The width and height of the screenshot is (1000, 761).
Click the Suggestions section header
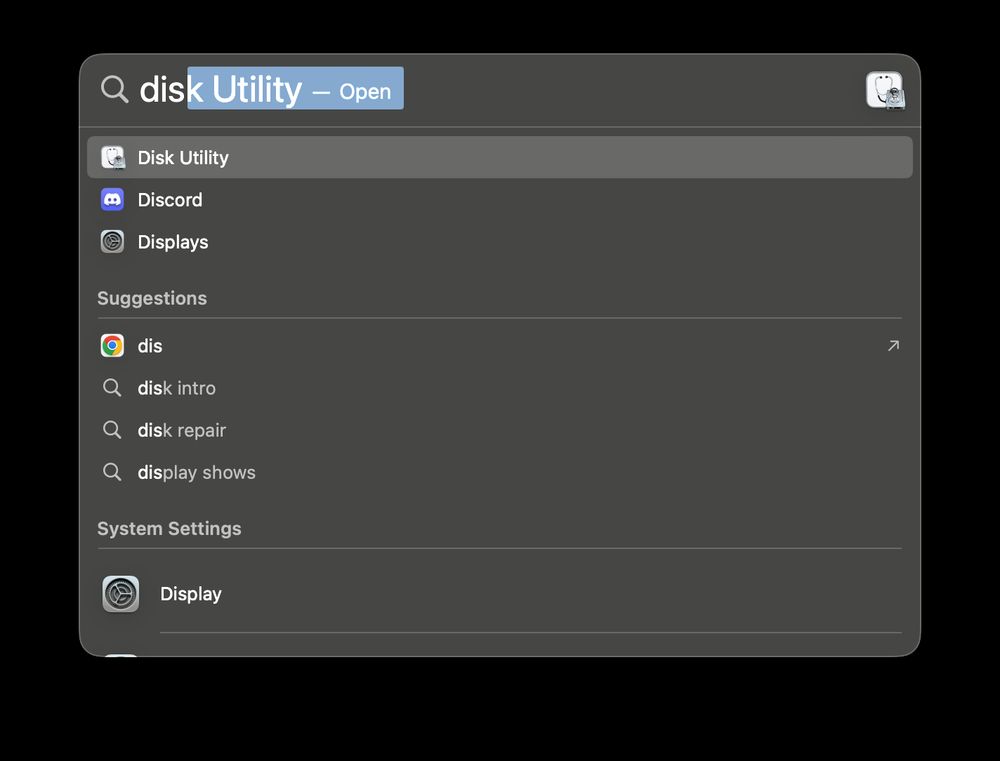click(x=152, y=298)
